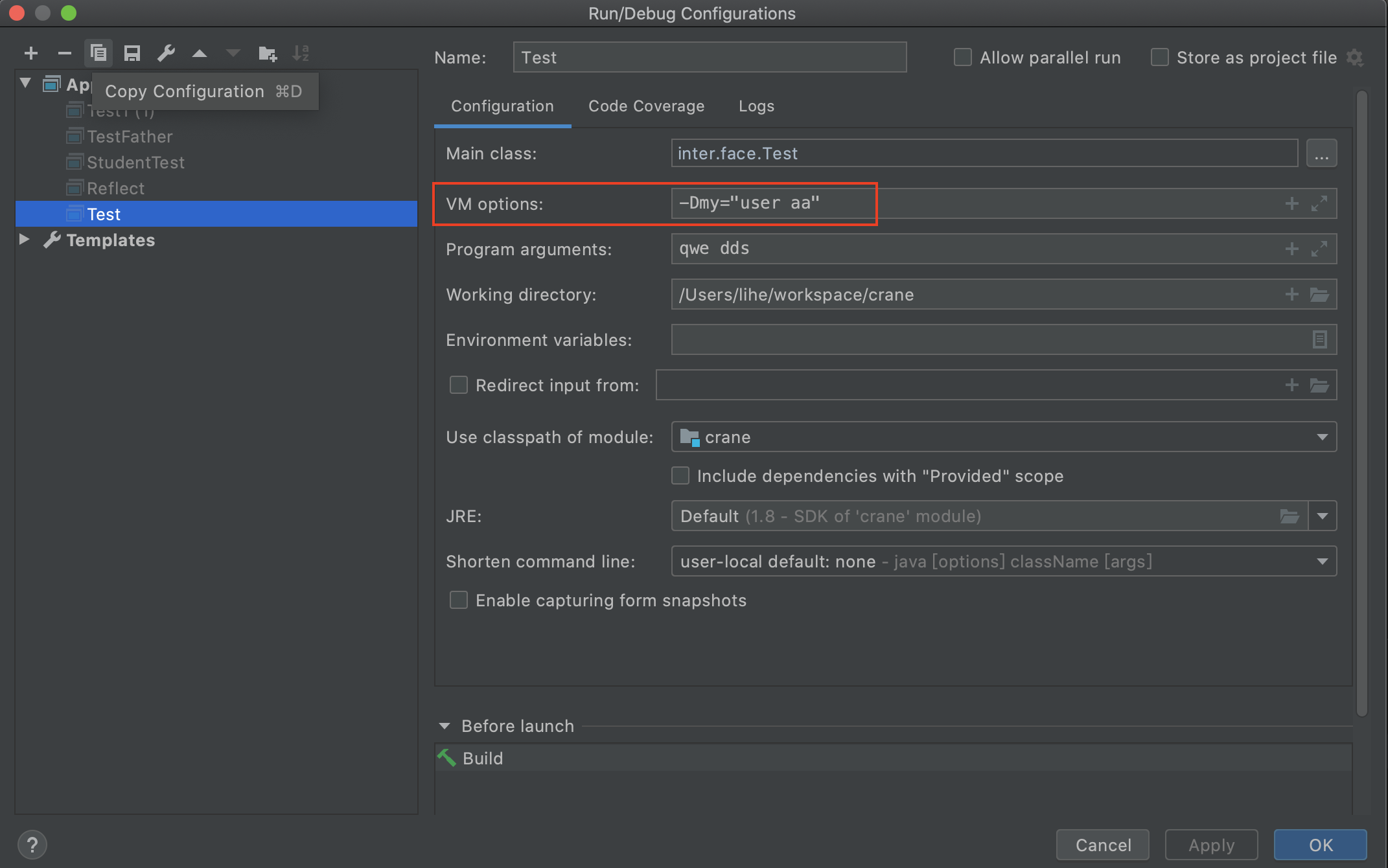Open Environment variables editor icon
1388x868 pixels.
pos(1319,339)
